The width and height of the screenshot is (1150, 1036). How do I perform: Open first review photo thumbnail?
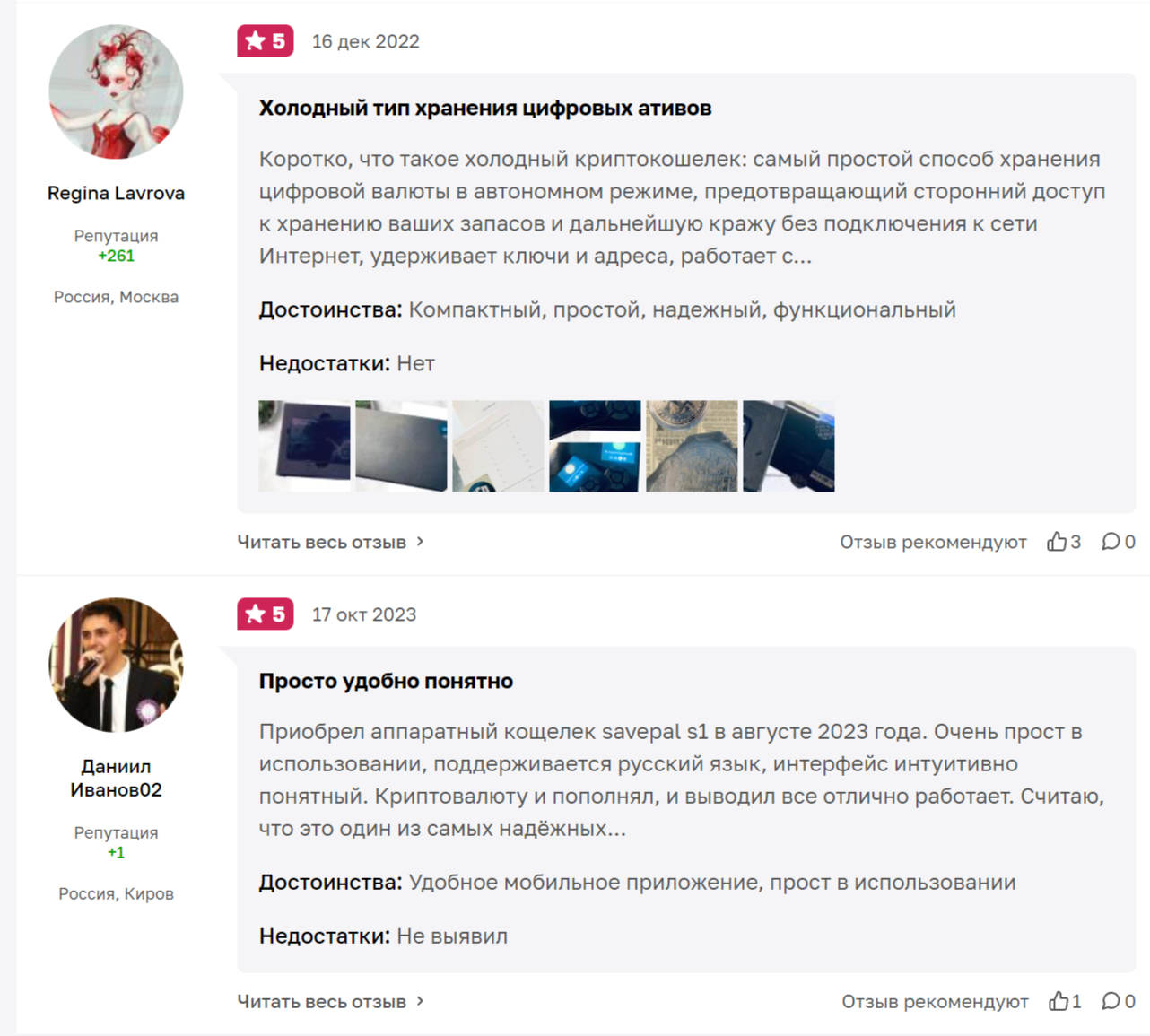(304, 446)
